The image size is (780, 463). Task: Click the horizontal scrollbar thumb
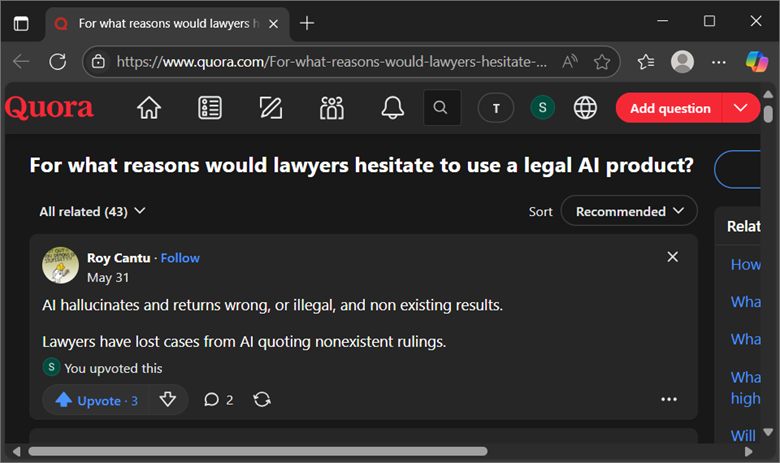(258, 451)
